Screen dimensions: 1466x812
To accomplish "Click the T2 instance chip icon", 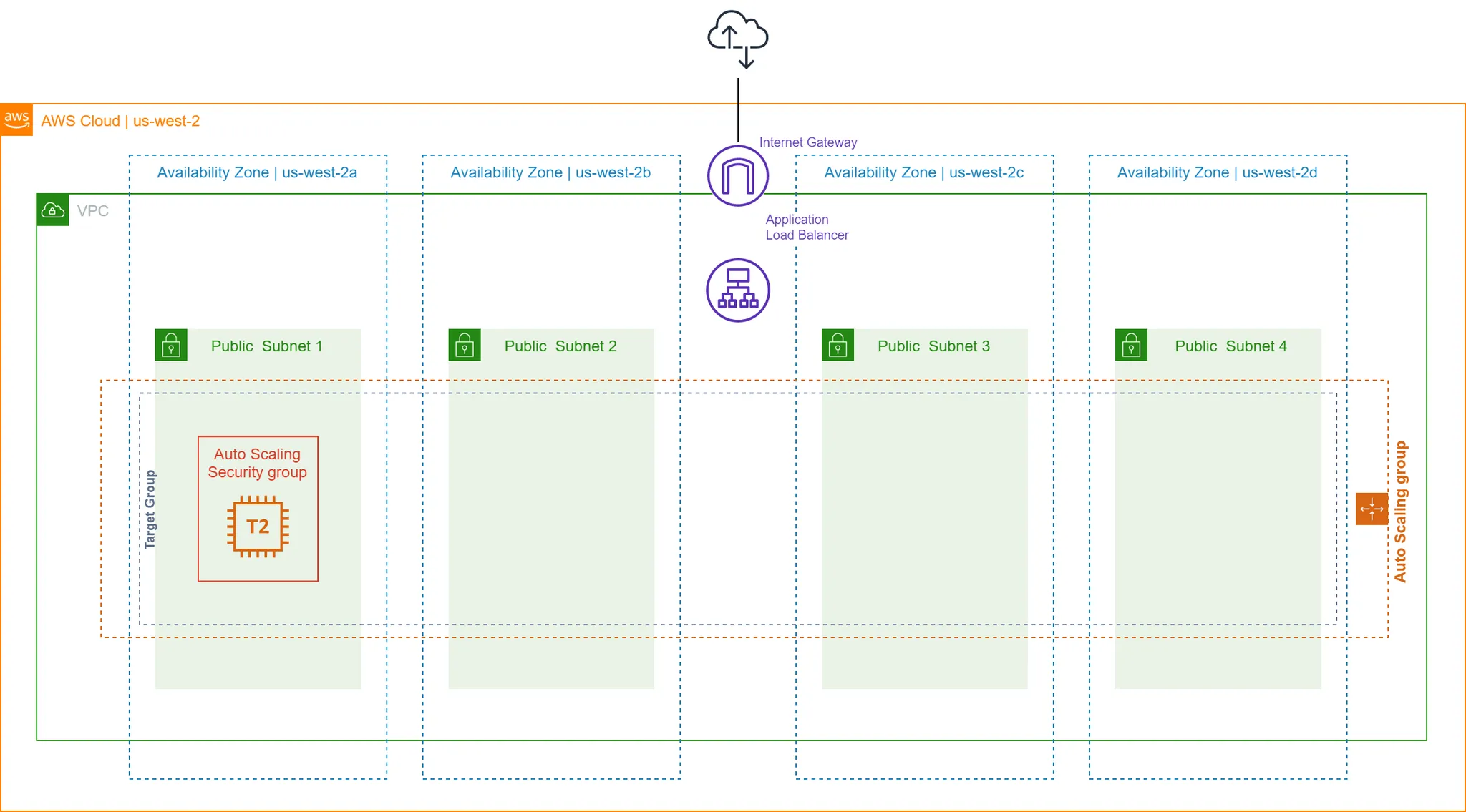I will [258, 527].
